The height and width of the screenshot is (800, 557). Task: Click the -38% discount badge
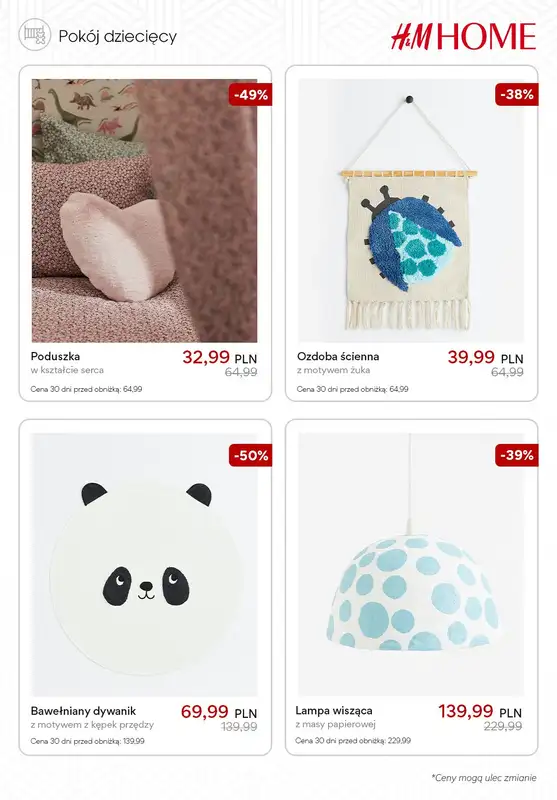tap(517, 94)
